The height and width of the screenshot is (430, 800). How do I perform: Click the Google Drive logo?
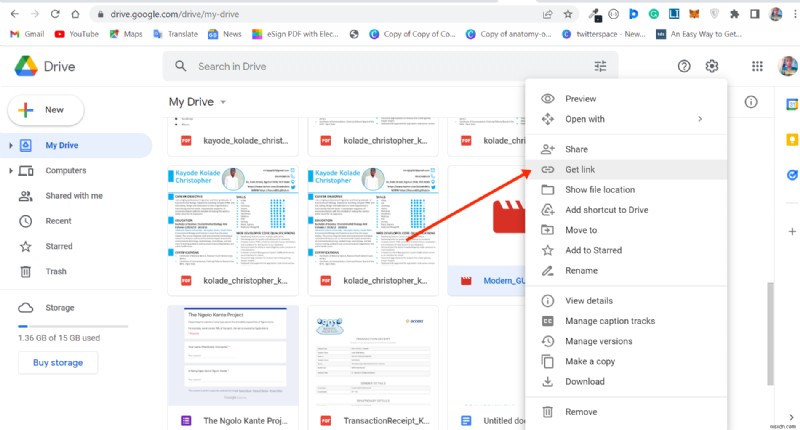45,66
